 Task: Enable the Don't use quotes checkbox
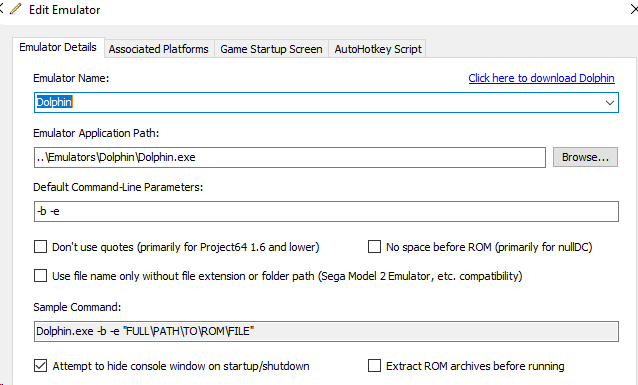pyautogui.click(x=40, y=247)
